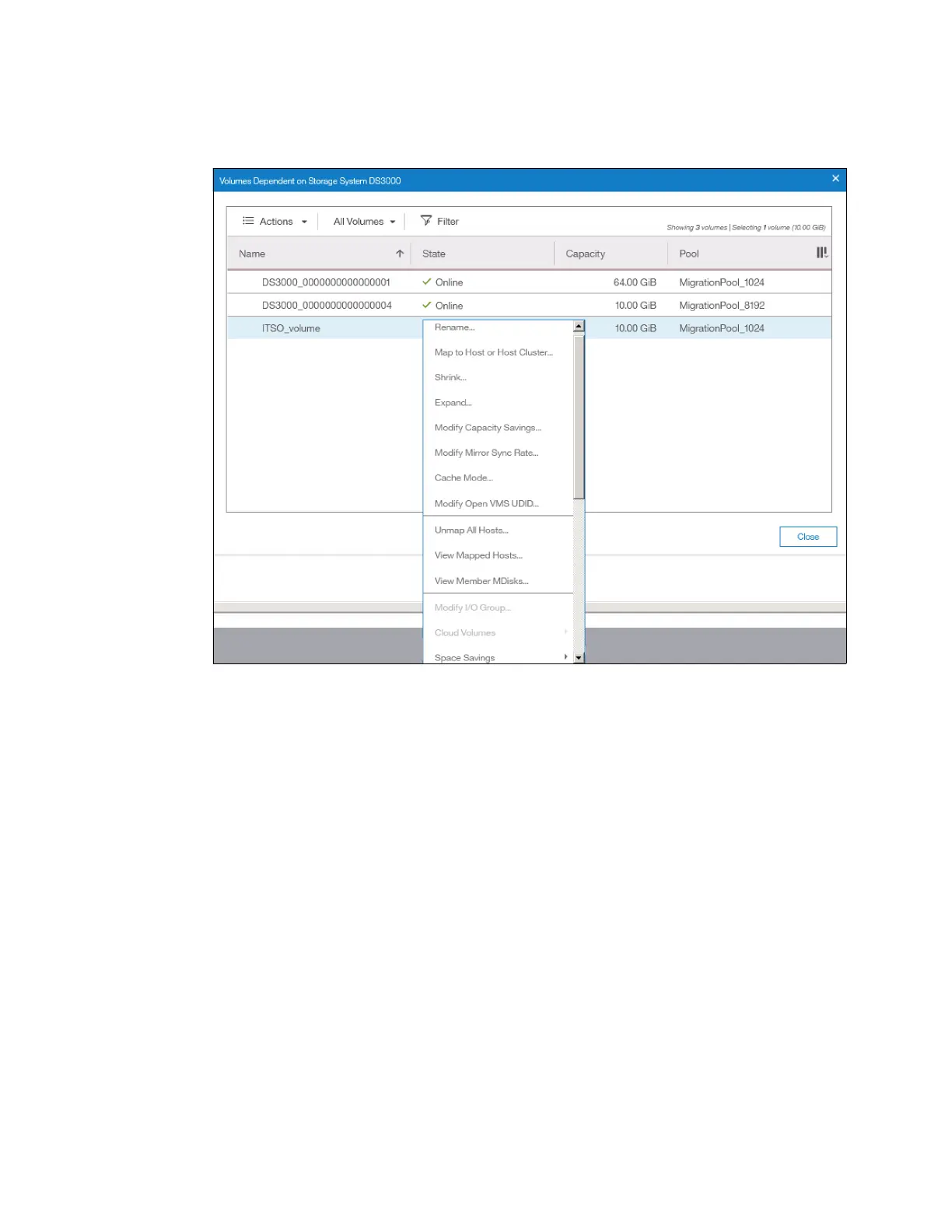Open the column chooser icon
This screenshot has width=952, height=1232.
click(x=821, y=253)
